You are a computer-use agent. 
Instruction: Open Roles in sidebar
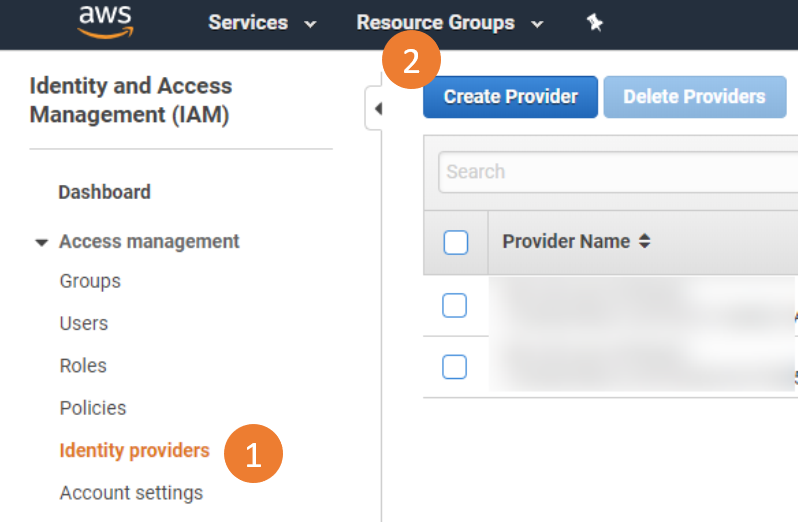(x=83, y=366)
